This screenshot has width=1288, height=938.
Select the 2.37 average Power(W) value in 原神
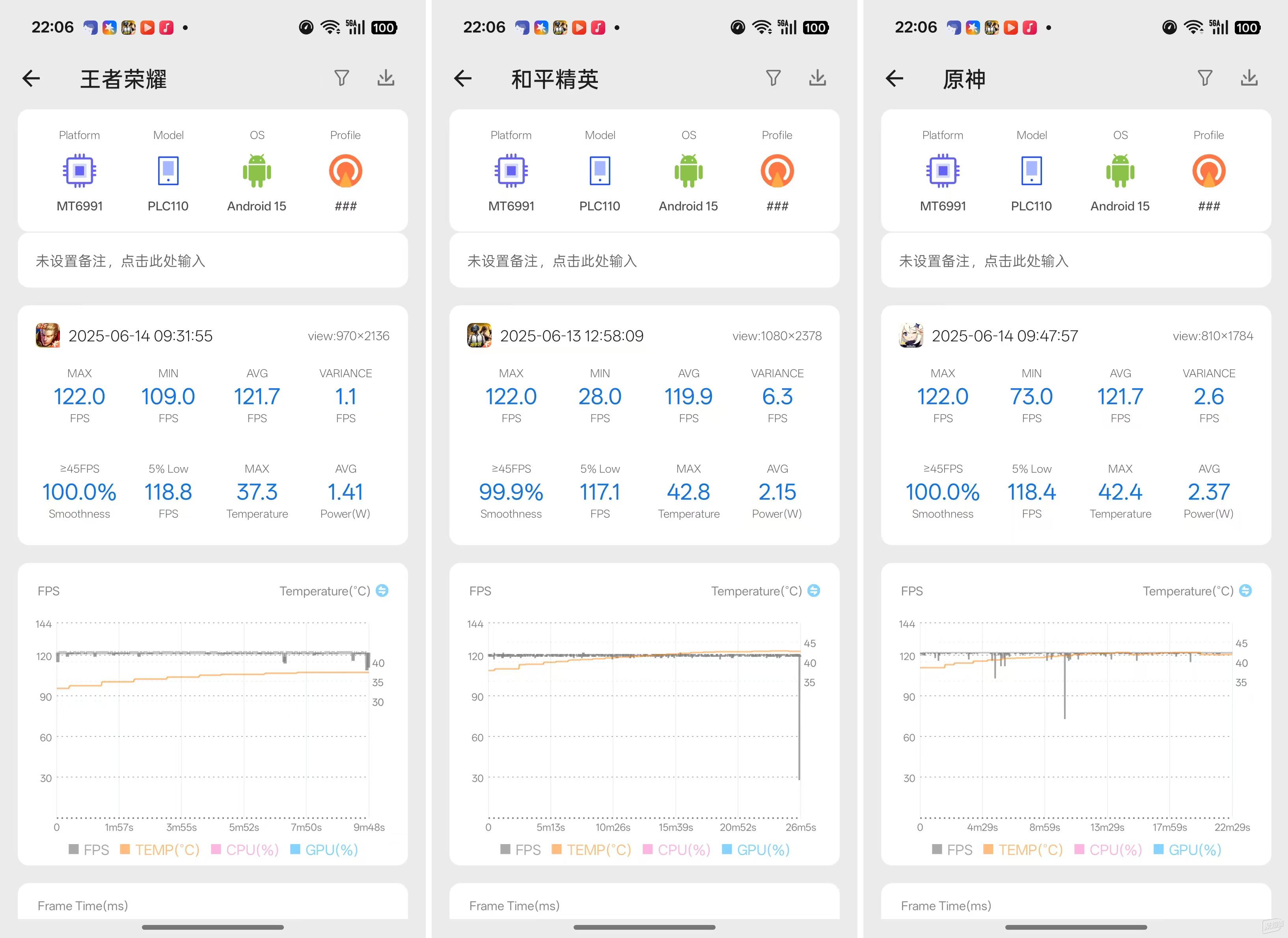point(1208,491)
